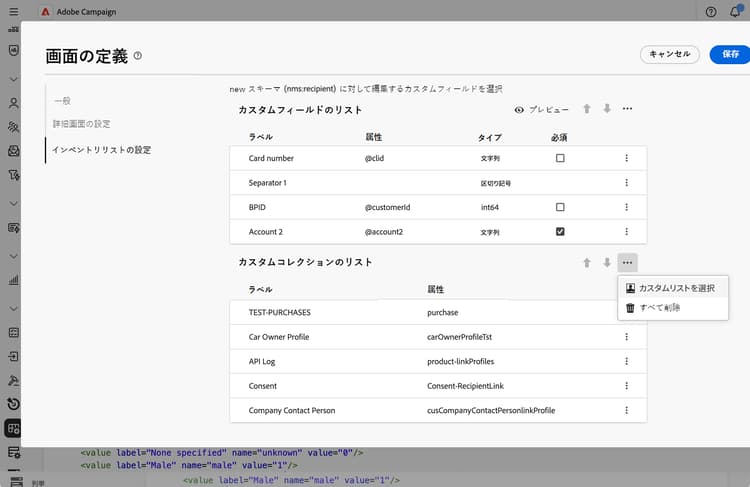The width and height of the screenshot is (750, 487).
Task: Expand sidebar chevron below the filter-pencil icon
Action: [13, 203]
